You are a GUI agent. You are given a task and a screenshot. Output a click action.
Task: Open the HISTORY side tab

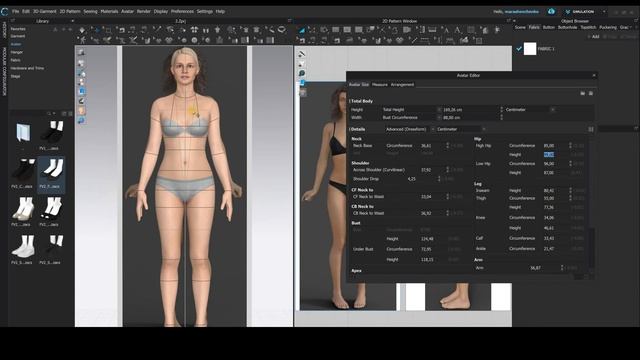(x=4, y=30)
